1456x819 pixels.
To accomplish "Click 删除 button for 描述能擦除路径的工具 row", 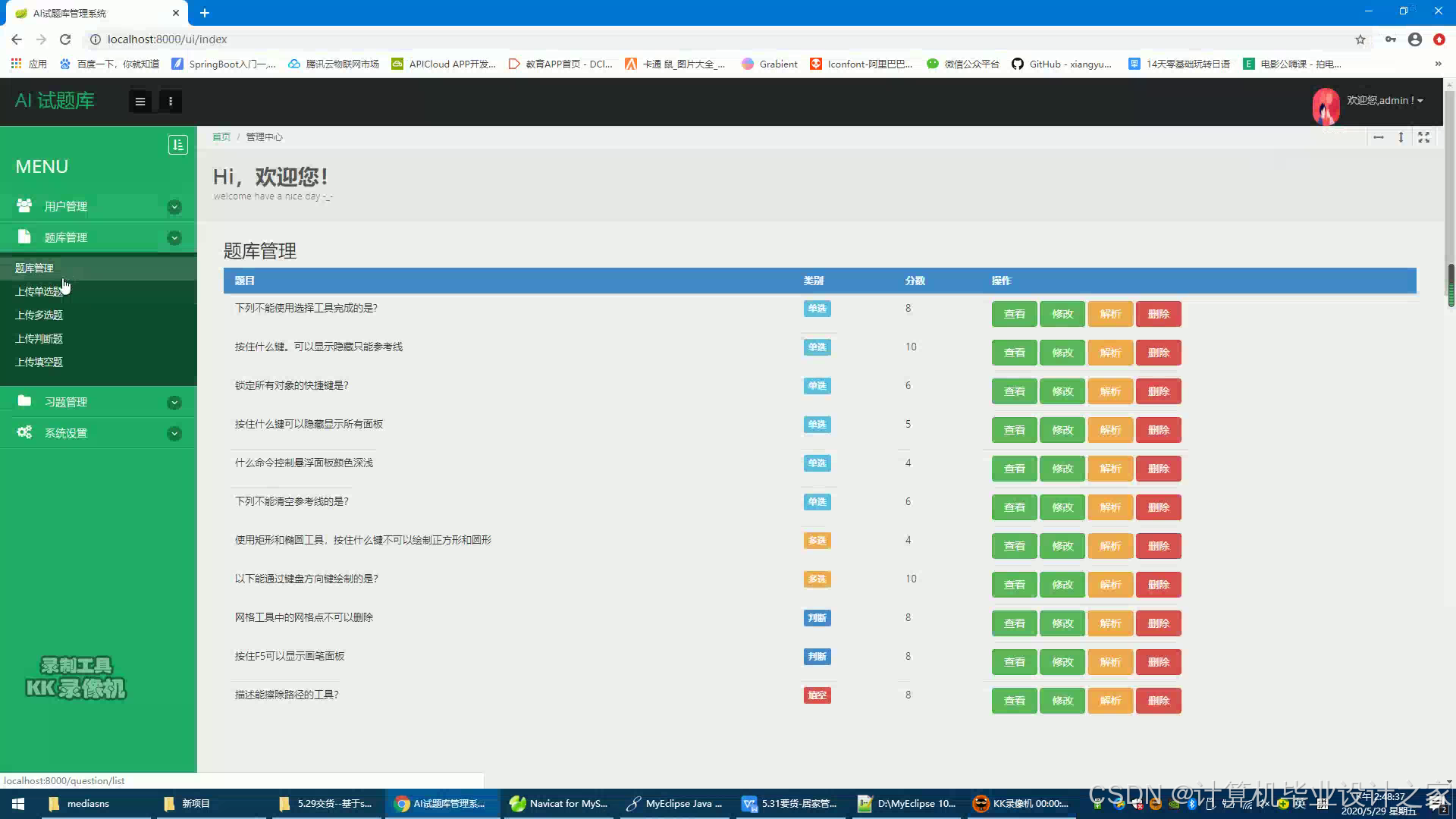I will tap(1158, 701).
